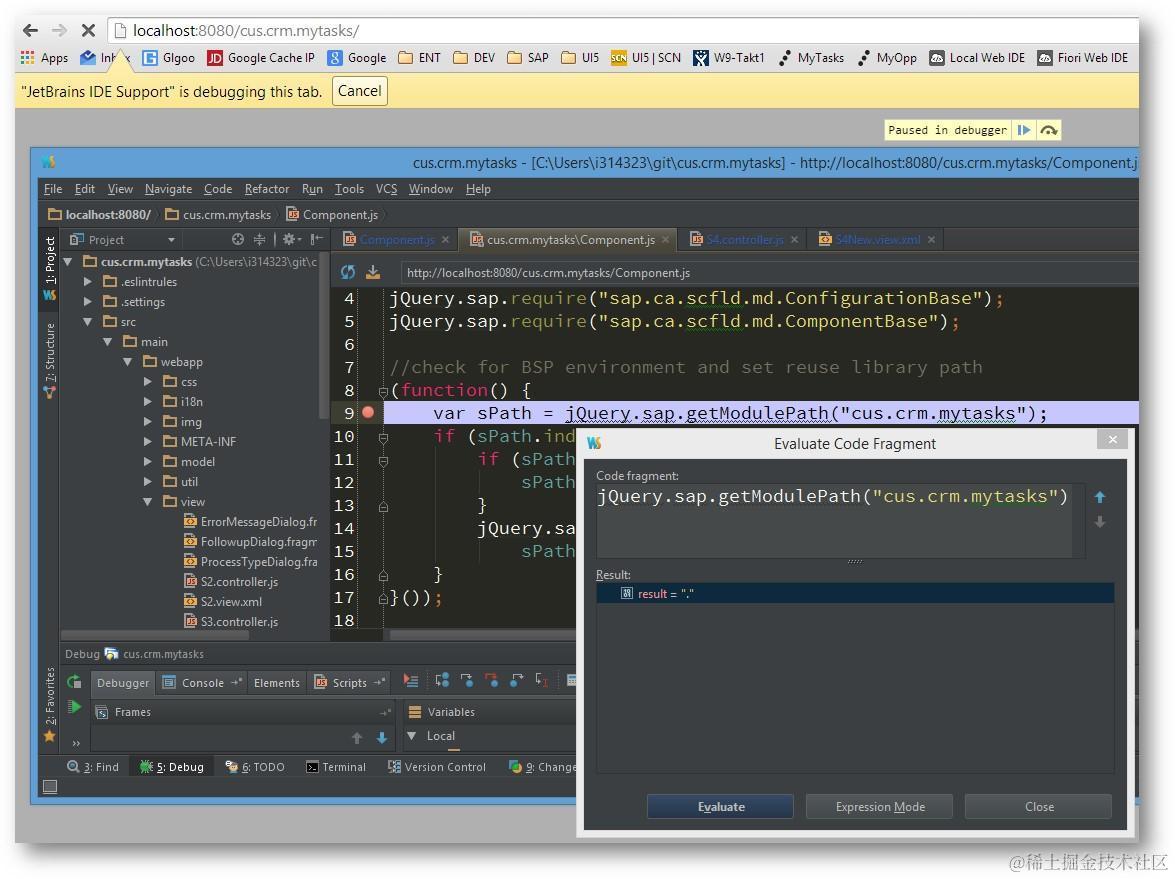Open Project view type dropdown
Viewport: 1175px width, 879px height.
tap(172, 240)
